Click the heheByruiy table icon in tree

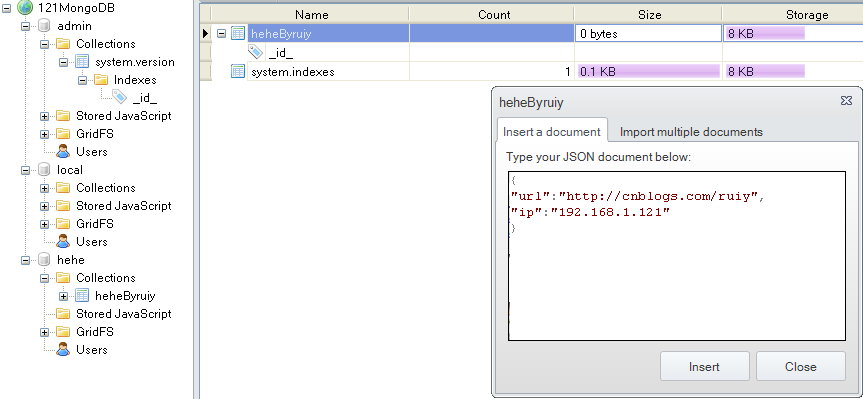81,296
